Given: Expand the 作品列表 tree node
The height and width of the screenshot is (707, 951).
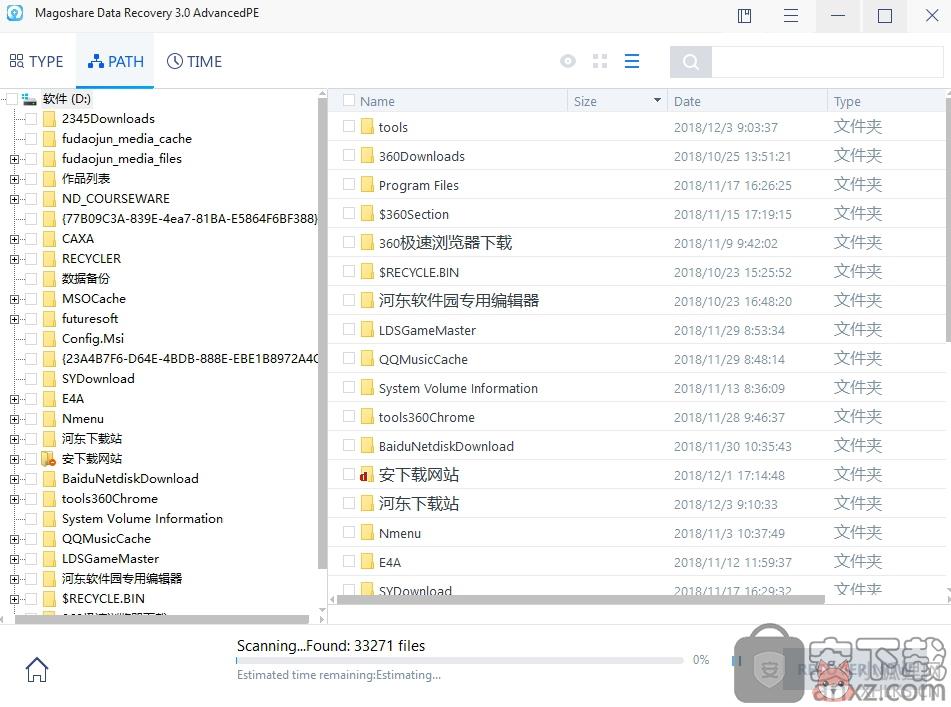Looking at the screenshot, I should coord(14,179).
